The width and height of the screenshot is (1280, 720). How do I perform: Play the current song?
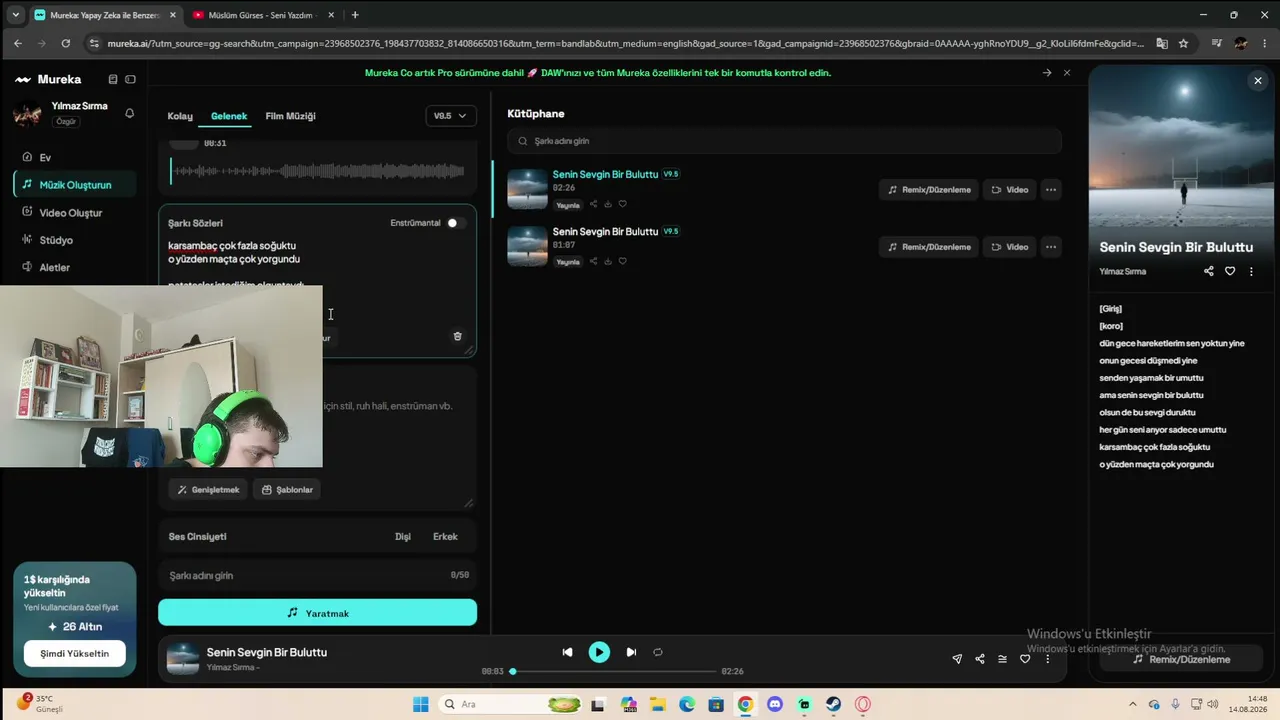(x=599, y=652)
